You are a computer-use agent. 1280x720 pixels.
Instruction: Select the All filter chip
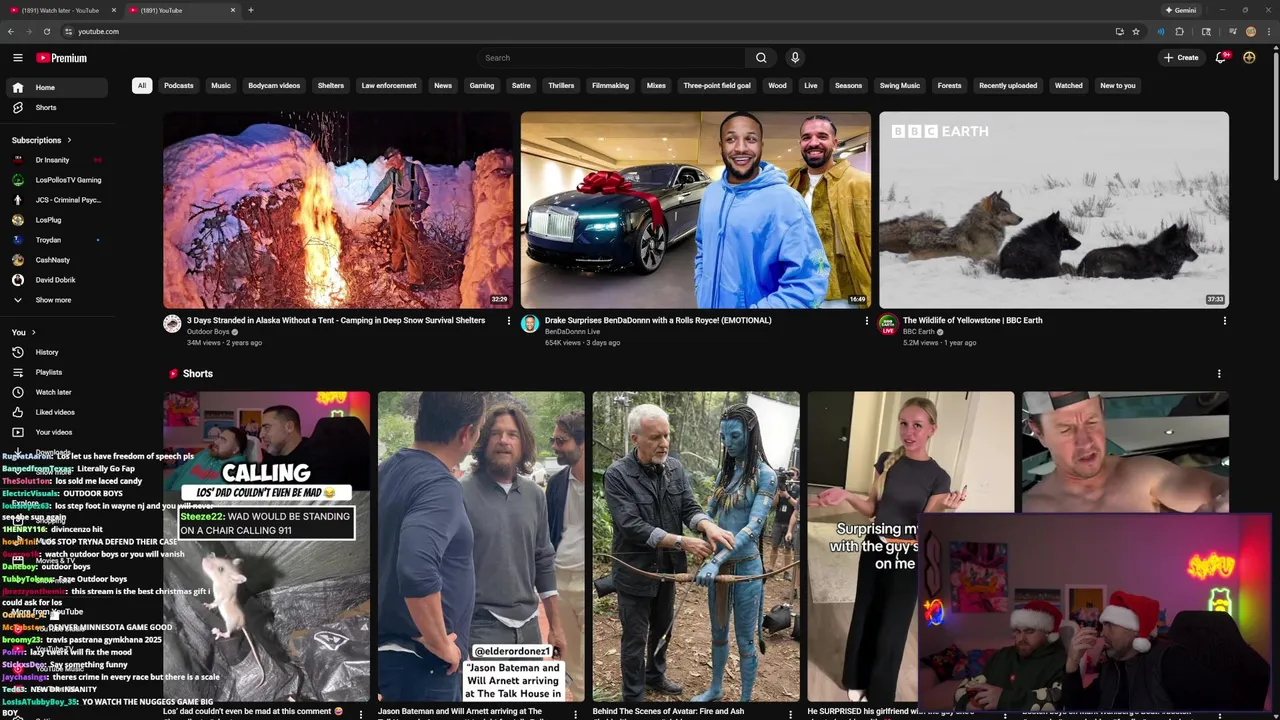point(142,86)
